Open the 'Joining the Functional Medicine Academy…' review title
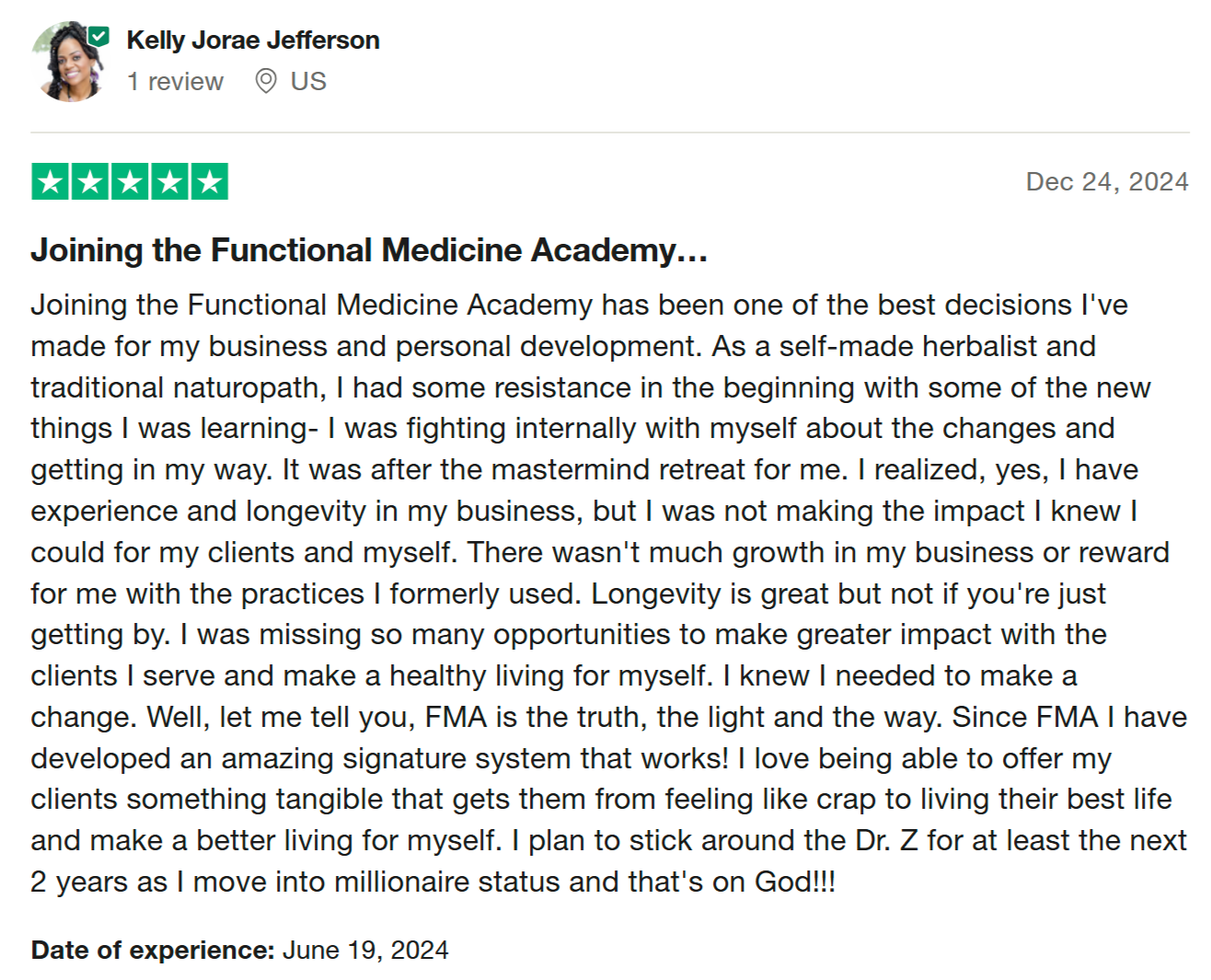The height and width of the screenshot is (980, 1211). click(369, 250)
